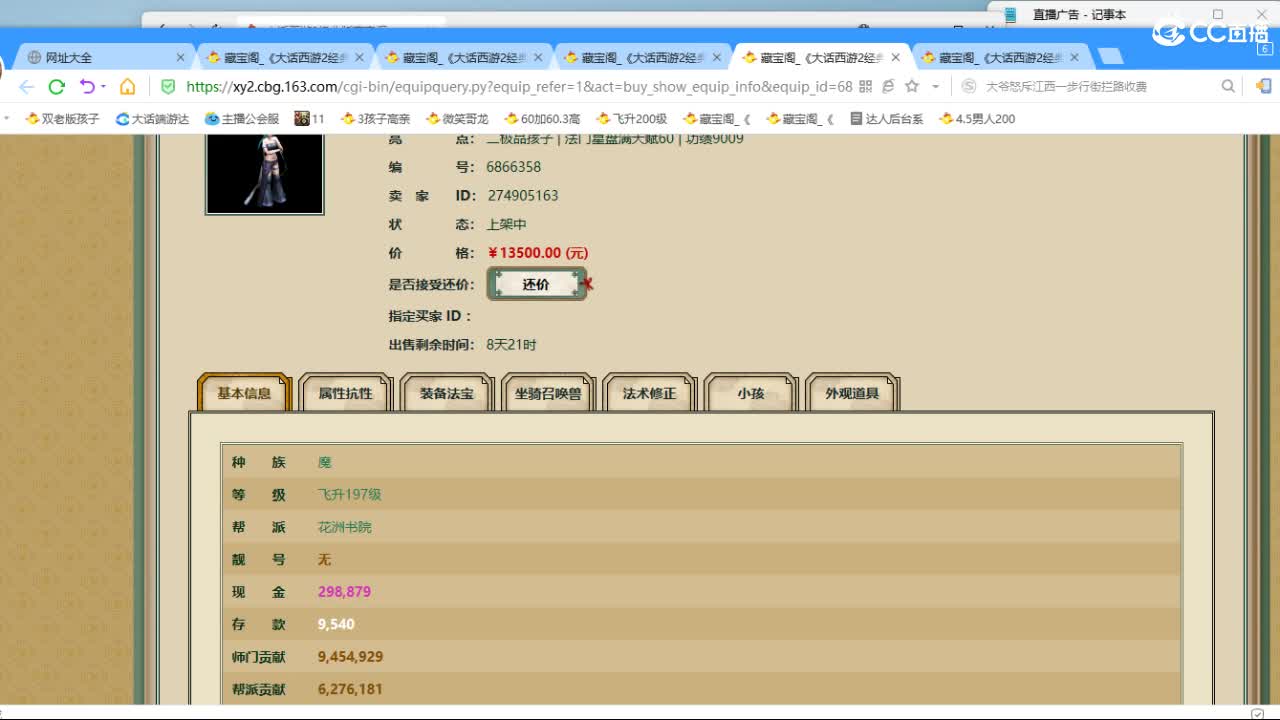Open the browser home page icon
Image resolution: width=1280 pixels, height=720 pixels.
[x=127, y=86]
